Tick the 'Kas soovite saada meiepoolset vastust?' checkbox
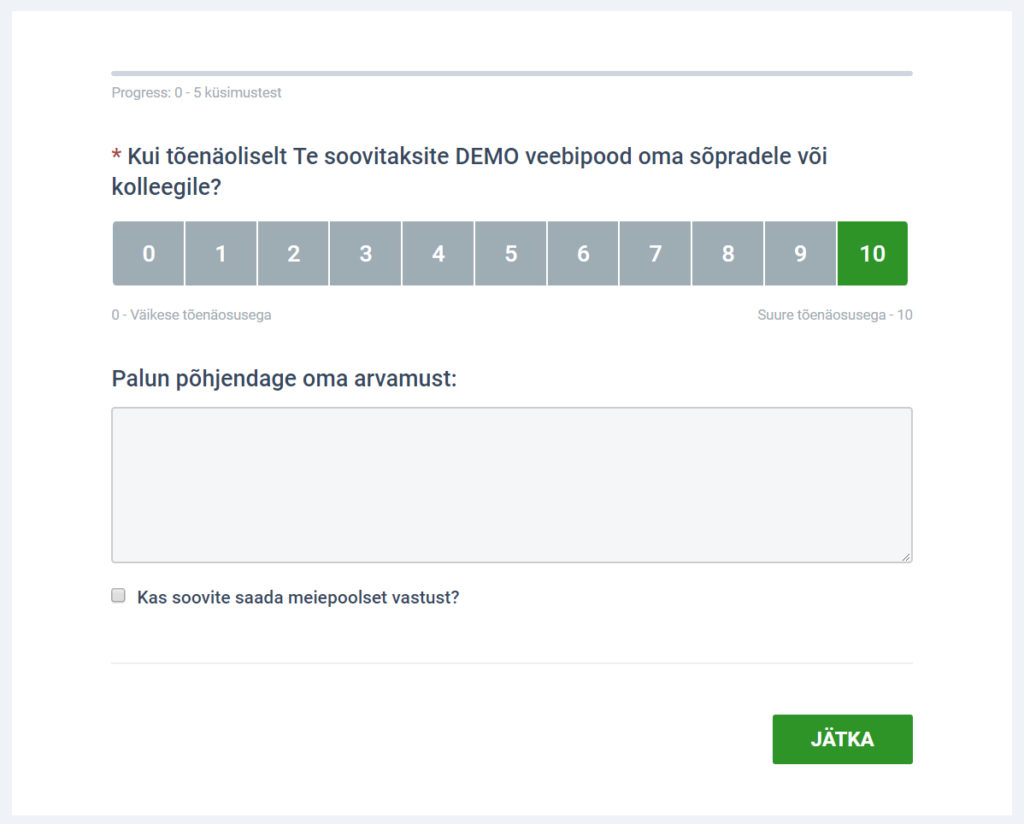1024x824 pixels. coord(118,595)
